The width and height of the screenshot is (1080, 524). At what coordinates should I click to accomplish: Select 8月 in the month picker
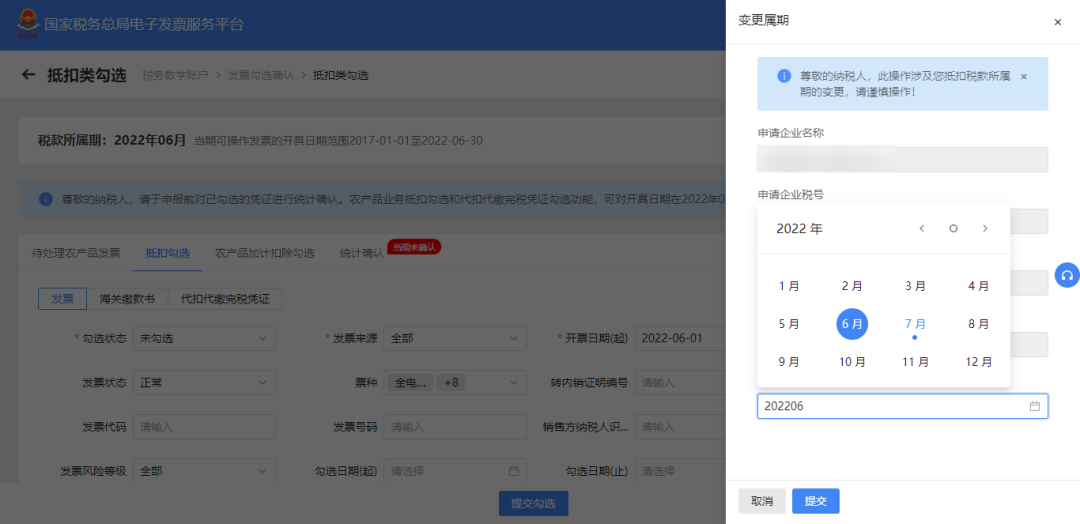tap(978, 324)
